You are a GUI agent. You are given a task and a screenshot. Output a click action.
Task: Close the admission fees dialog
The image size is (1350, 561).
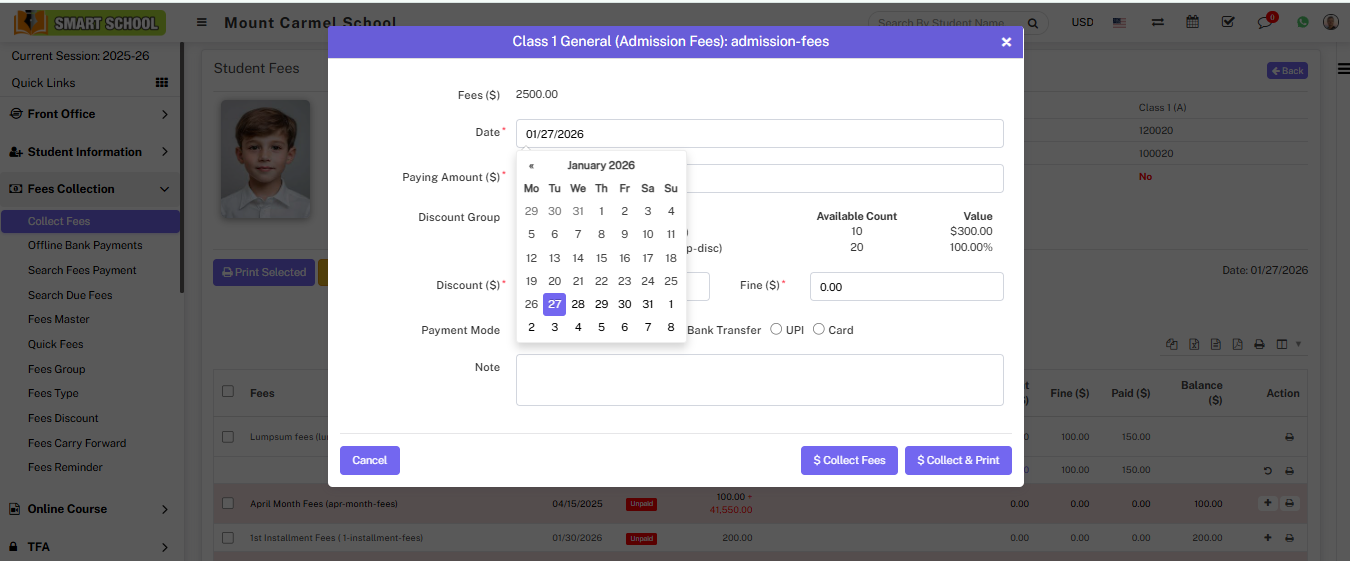click(x=1006, y=42)
